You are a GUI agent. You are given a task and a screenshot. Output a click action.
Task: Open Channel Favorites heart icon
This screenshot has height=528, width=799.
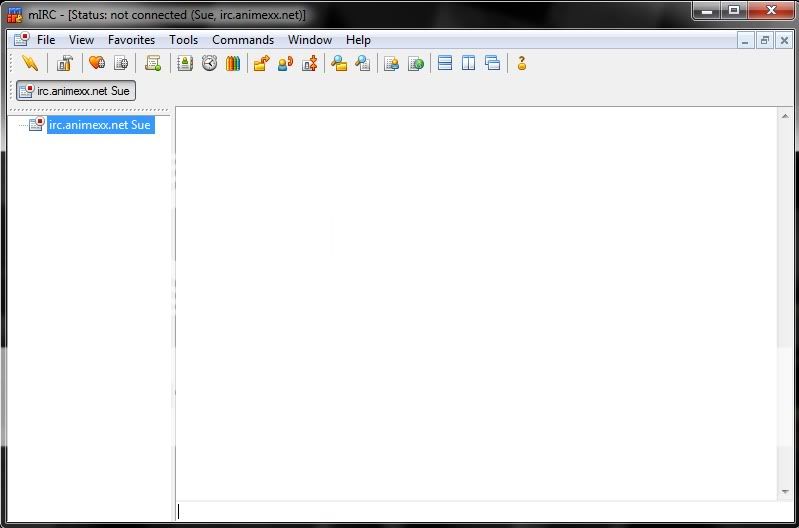(x=96, y=63)
